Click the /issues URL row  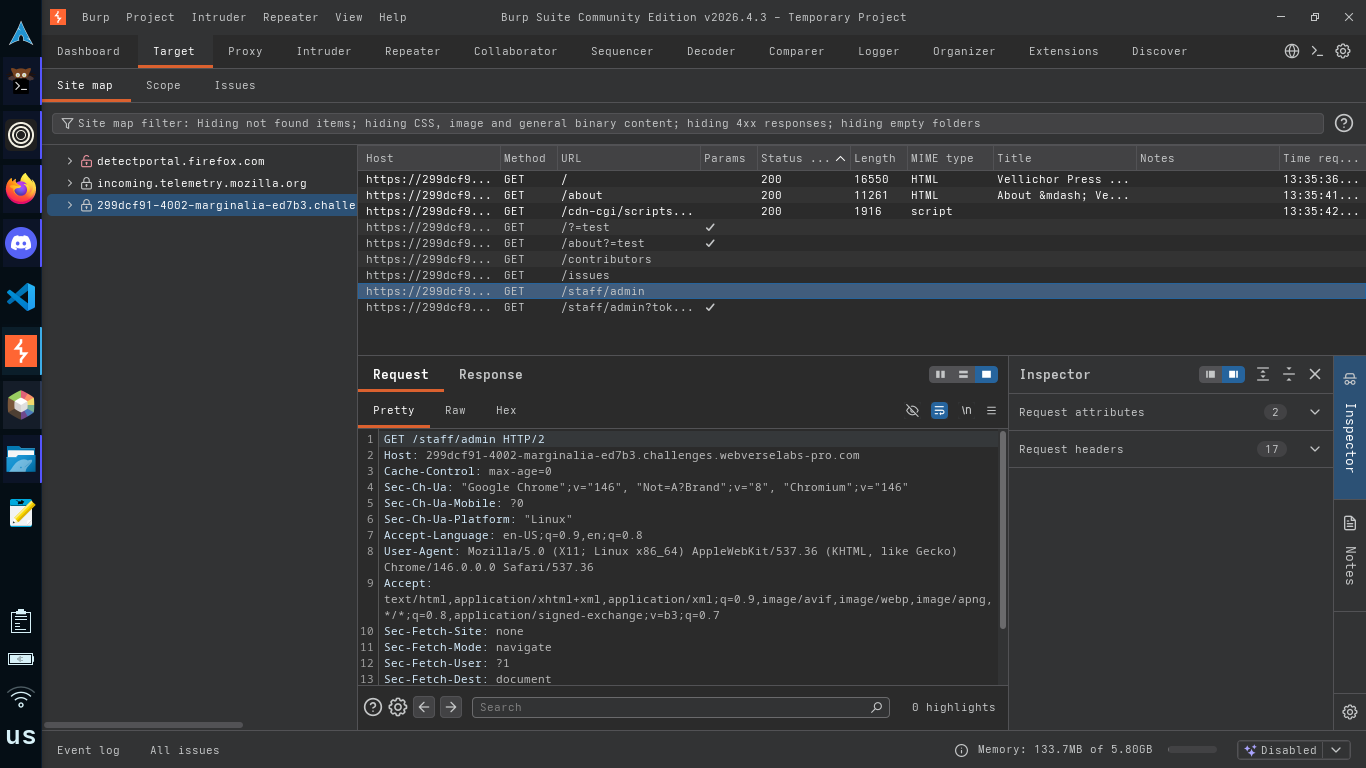(862, 275)
